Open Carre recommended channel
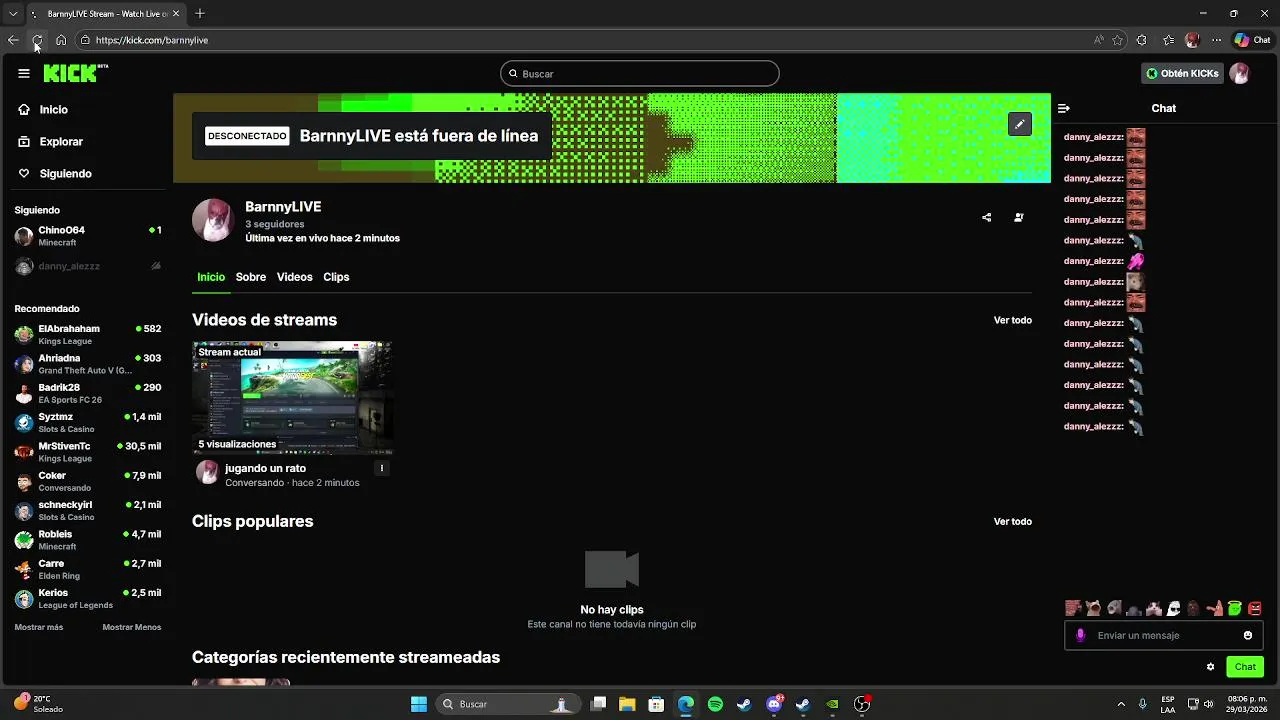 pyautogui.click(x=88, y=569)
